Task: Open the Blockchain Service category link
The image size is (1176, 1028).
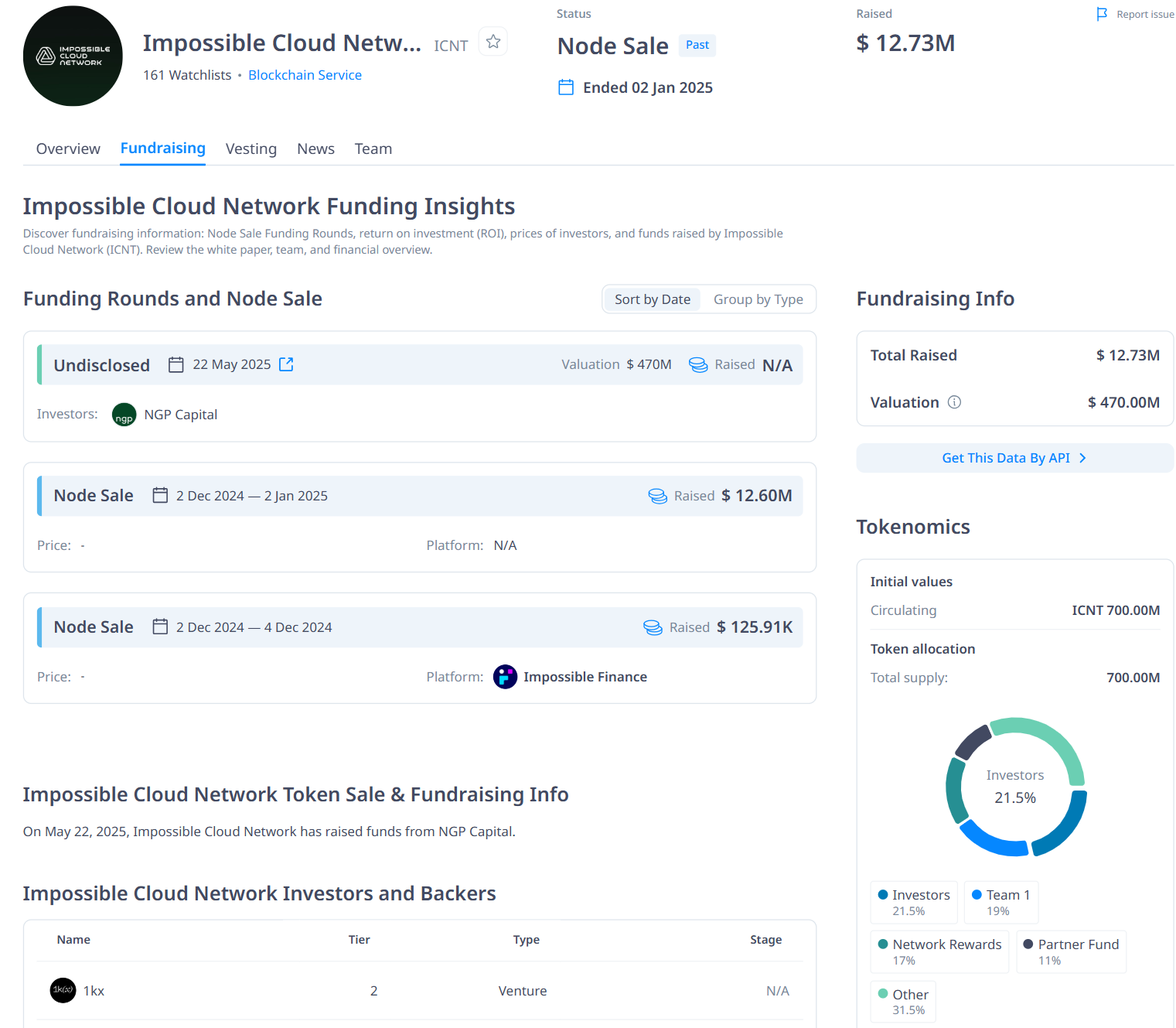Action: pyautogui.click(x=305, y=75)
